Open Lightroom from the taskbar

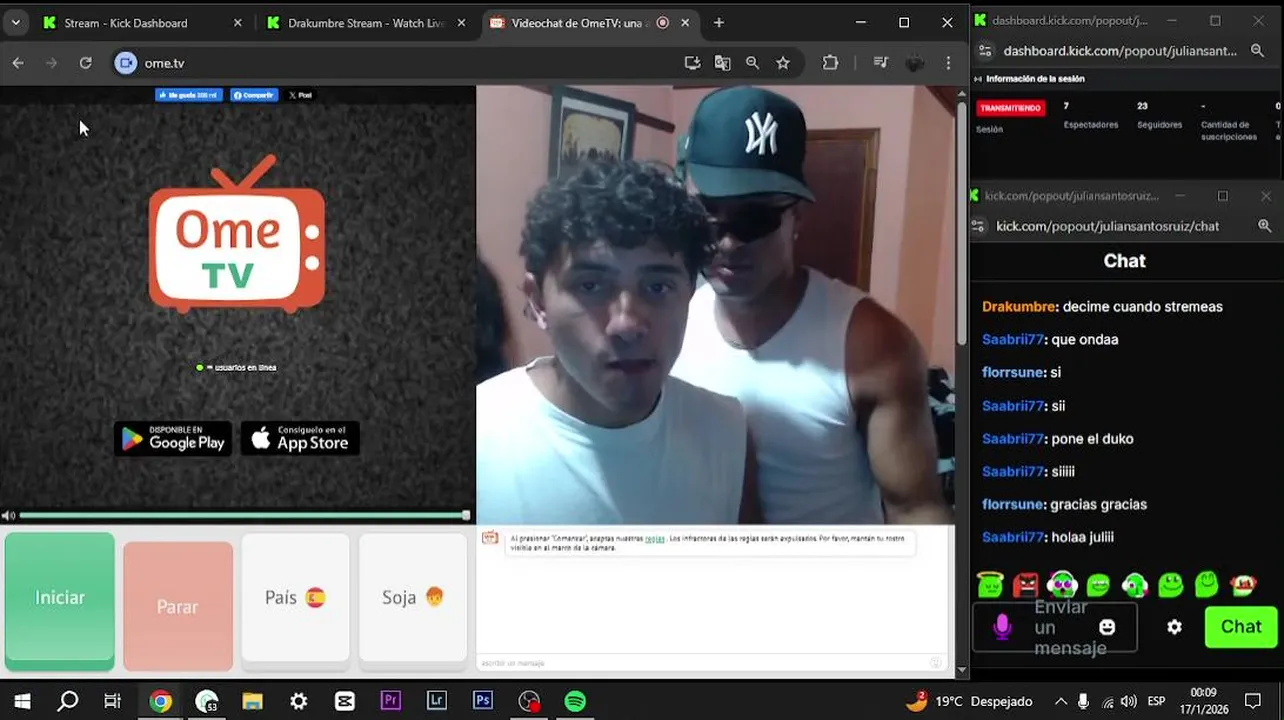437,701
